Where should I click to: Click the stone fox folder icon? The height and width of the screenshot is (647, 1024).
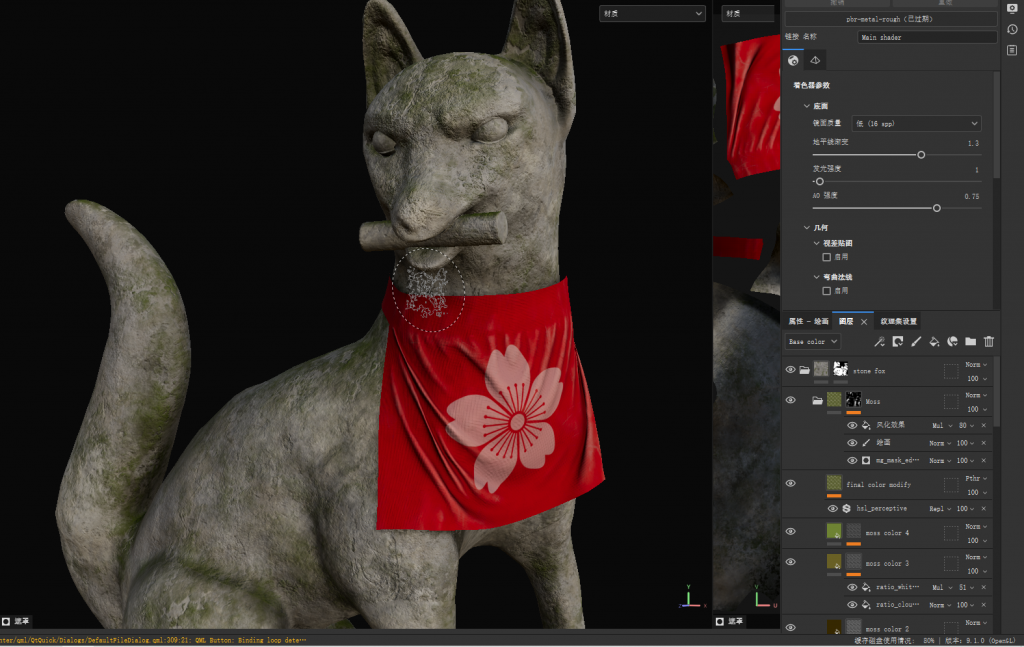805,370
